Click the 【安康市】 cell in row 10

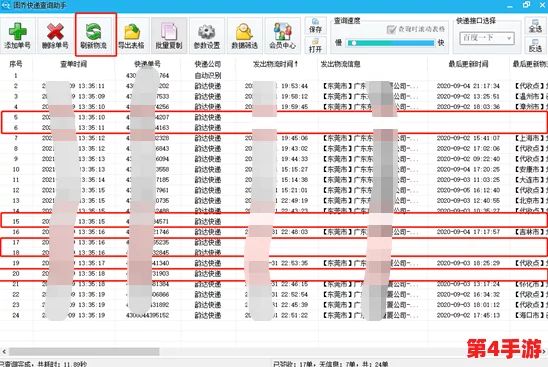[530, 169]
